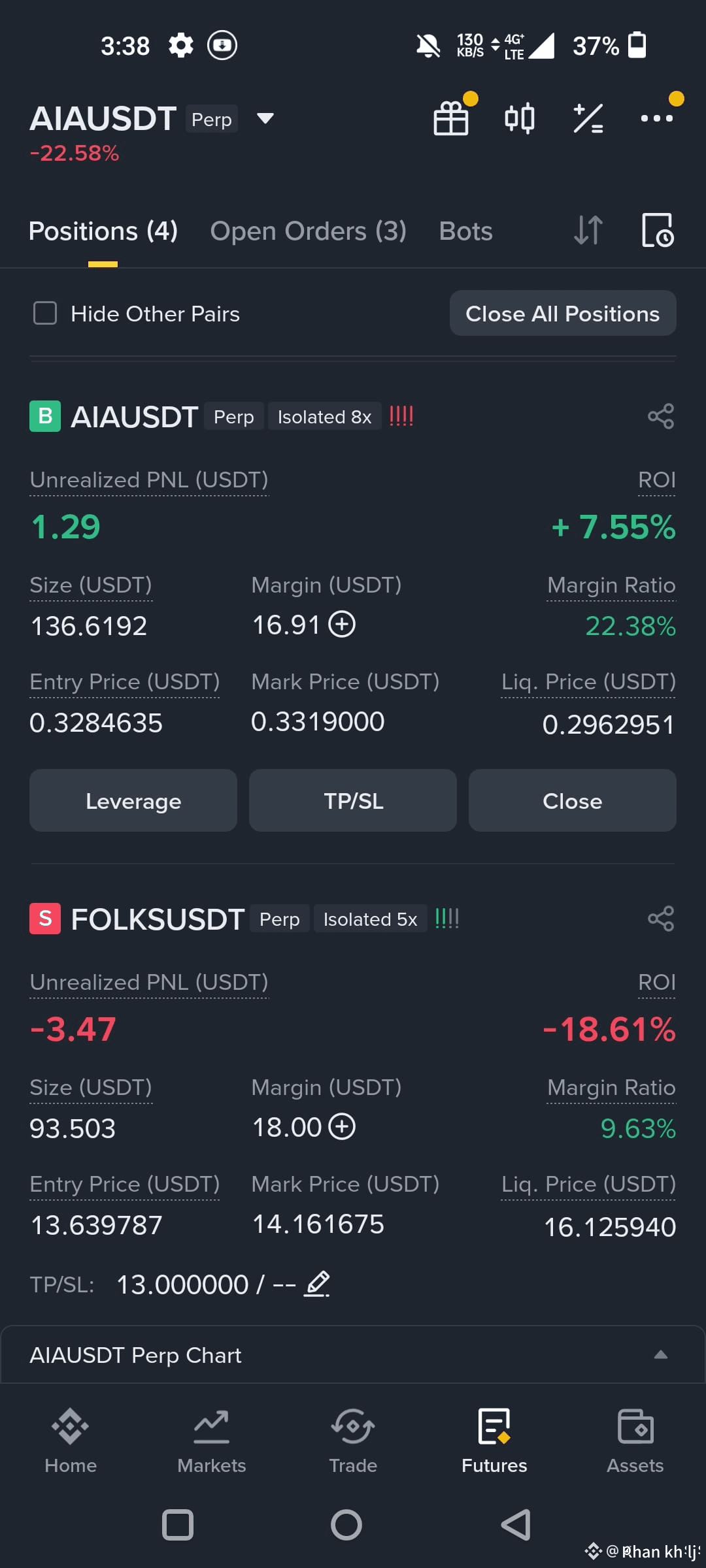Share the AIAUSDT position
Viewport: 706px width, 1568px height.
[660, 416]
